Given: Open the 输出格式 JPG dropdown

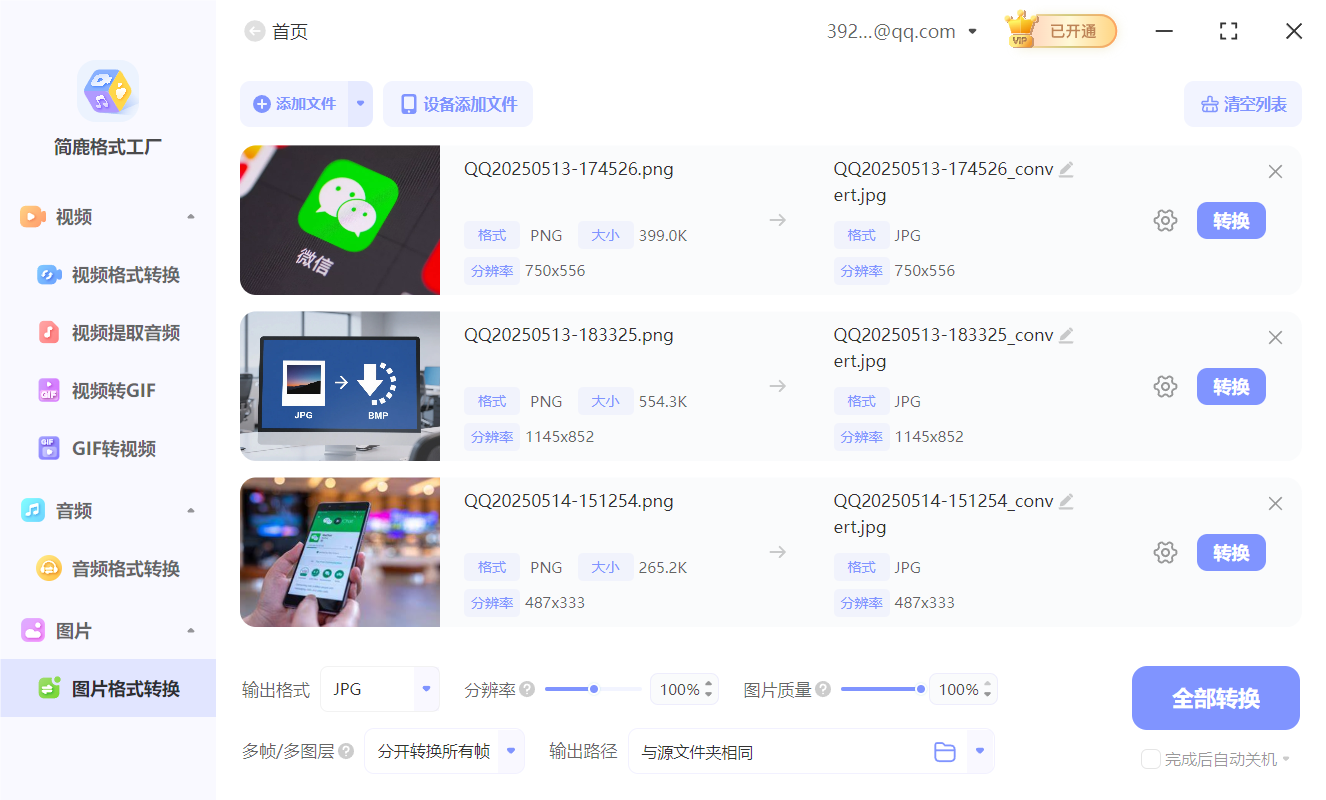Looking at the screenshot, I should tap(425, 689).
